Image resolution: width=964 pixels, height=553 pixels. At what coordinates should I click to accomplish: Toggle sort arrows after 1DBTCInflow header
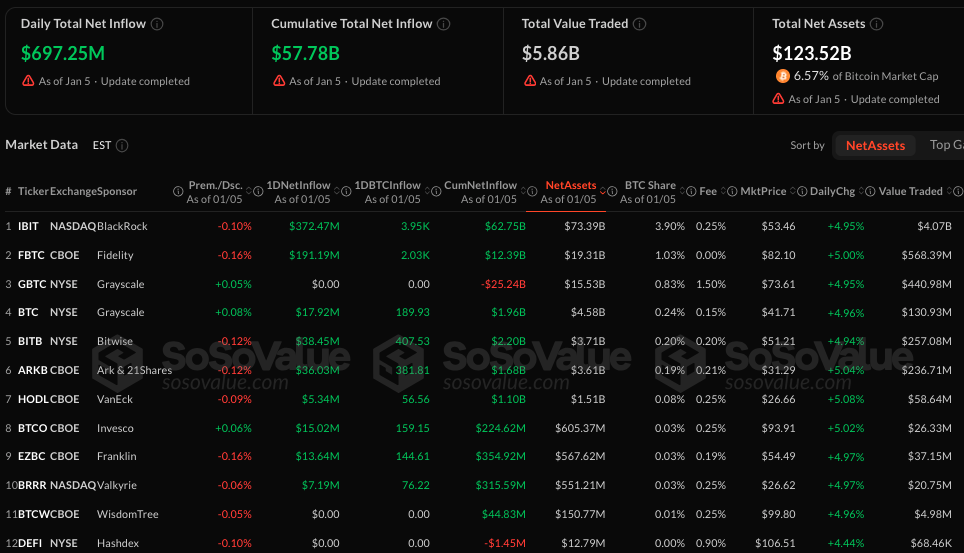click(427, 191)
